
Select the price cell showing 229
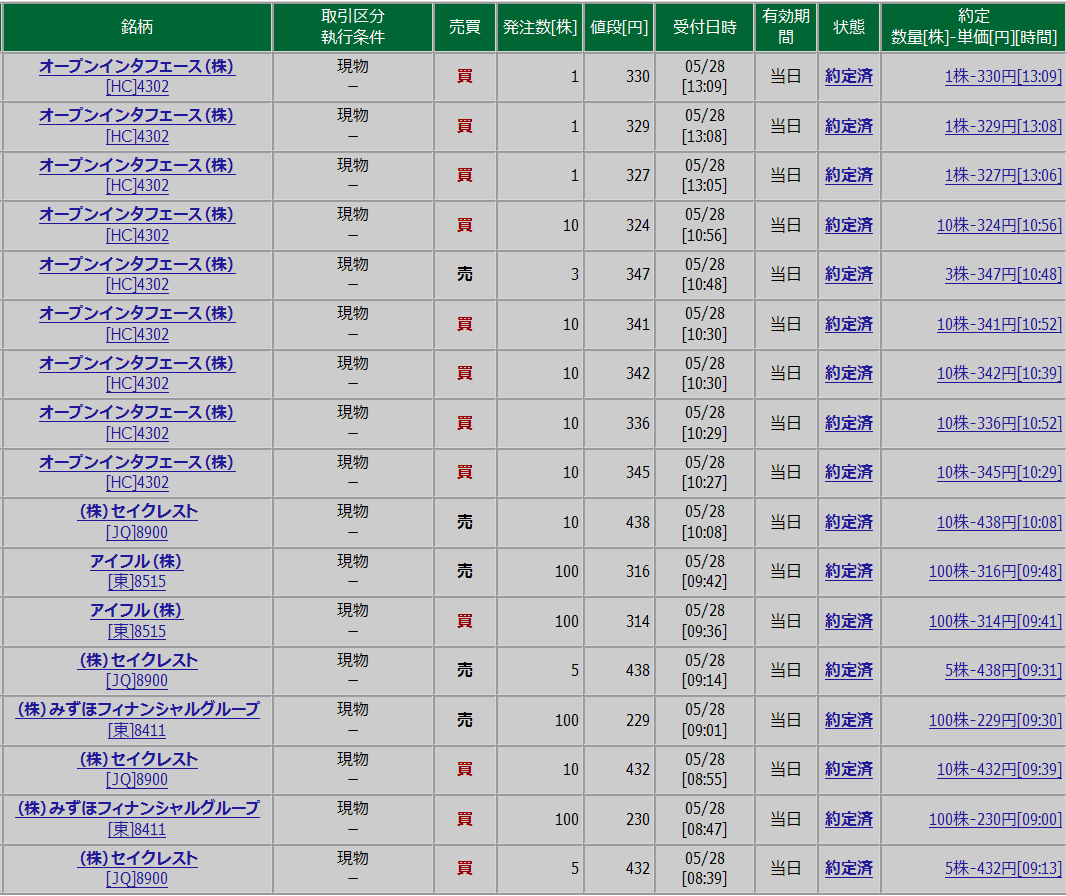click(x=619, y=720)
